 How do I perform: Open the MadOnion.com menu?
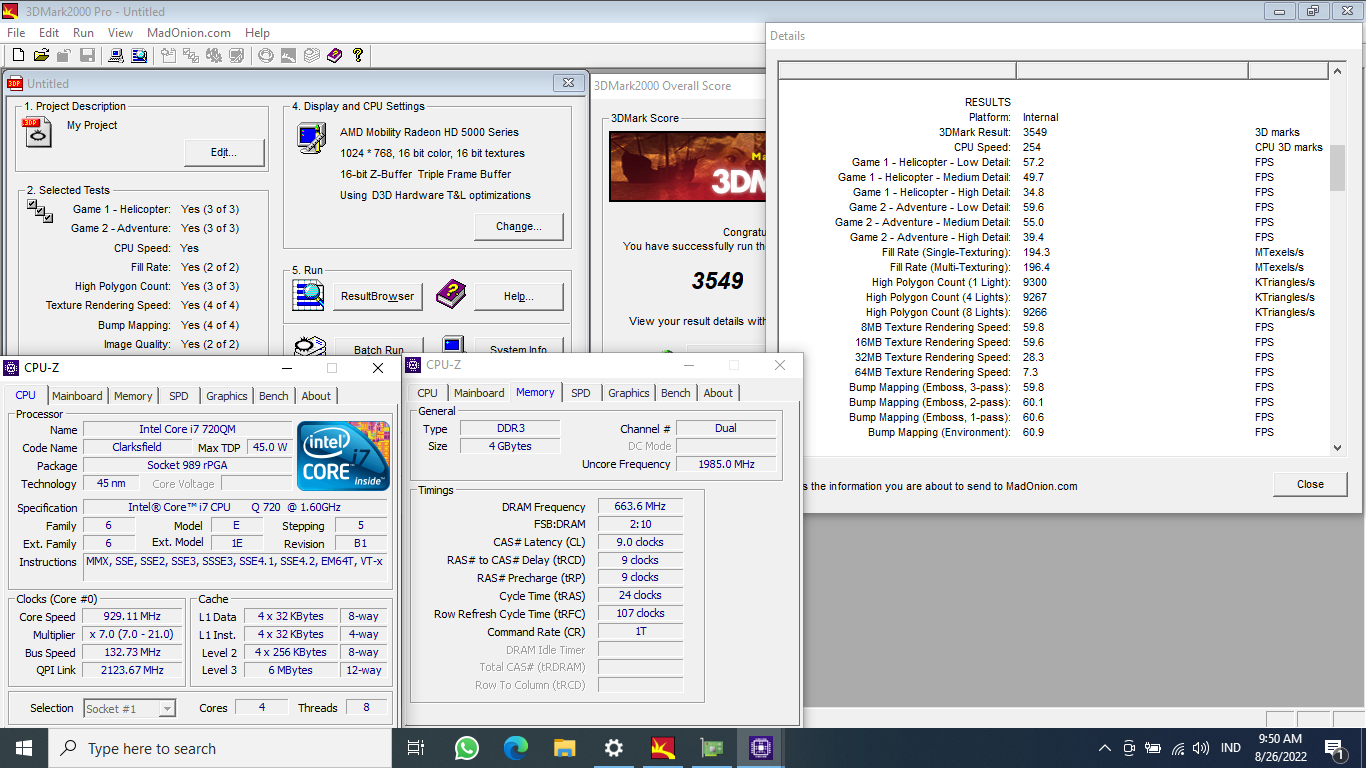pyautogui.click(x=189, y=32)
